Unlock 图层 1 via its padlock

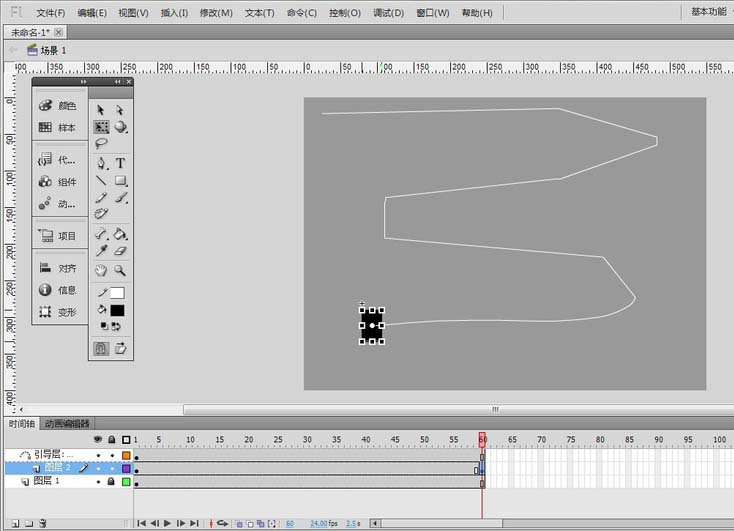pyautogui.click(x=111, y=481)
